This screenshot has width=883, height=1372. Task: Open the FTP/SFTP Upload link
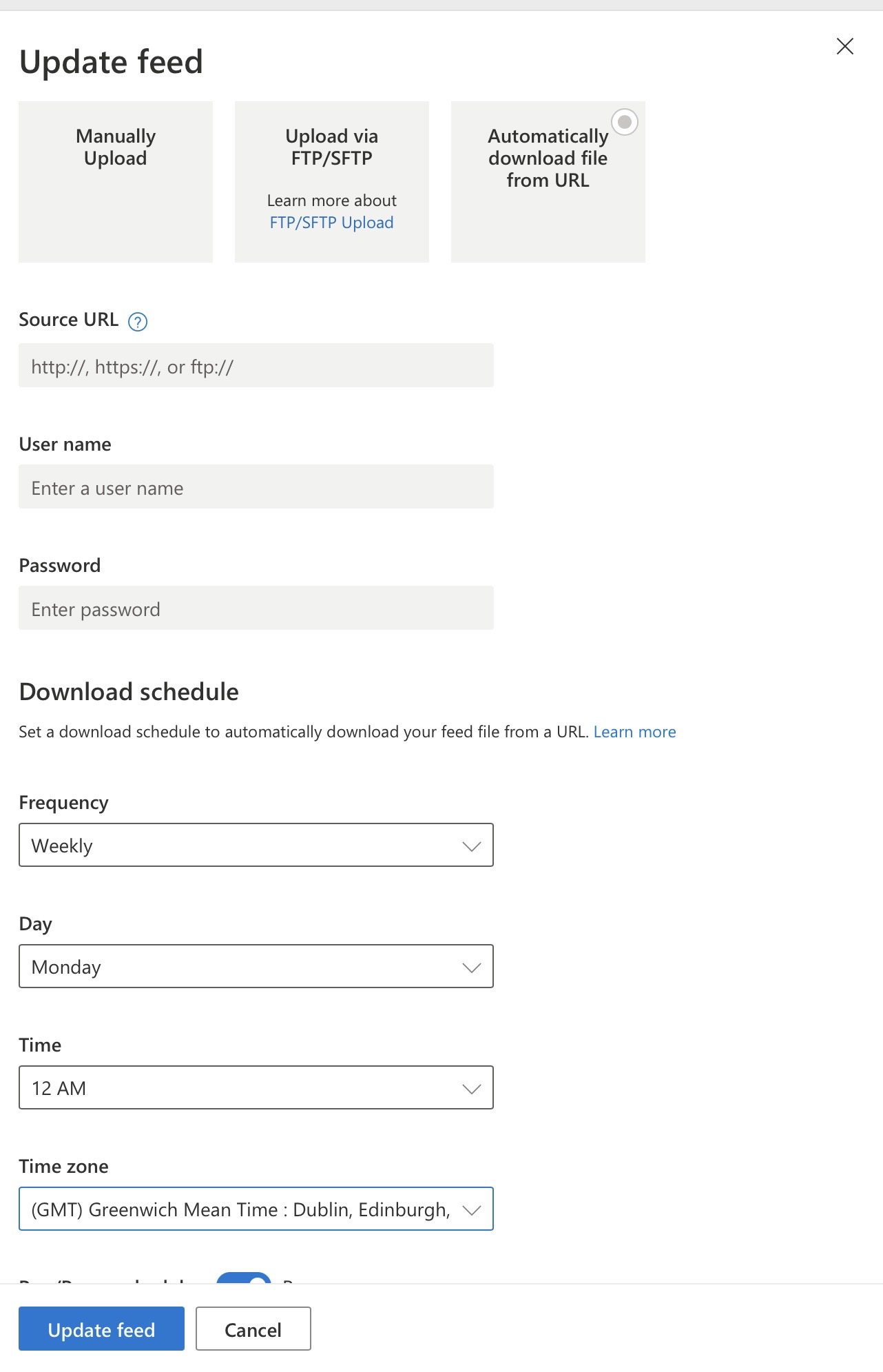332,223
